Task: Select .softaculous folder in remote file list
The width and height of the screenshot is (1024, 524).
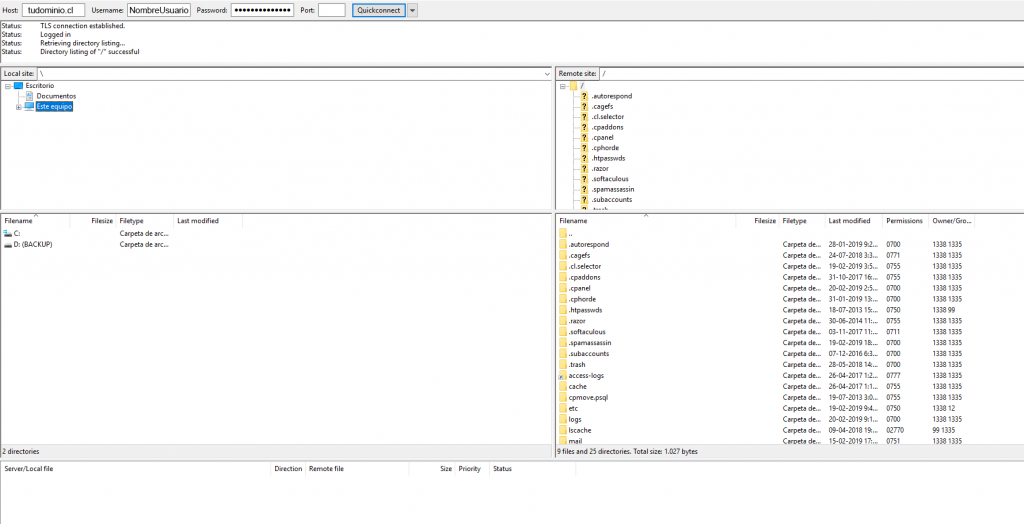Action: tap(586, 332)
